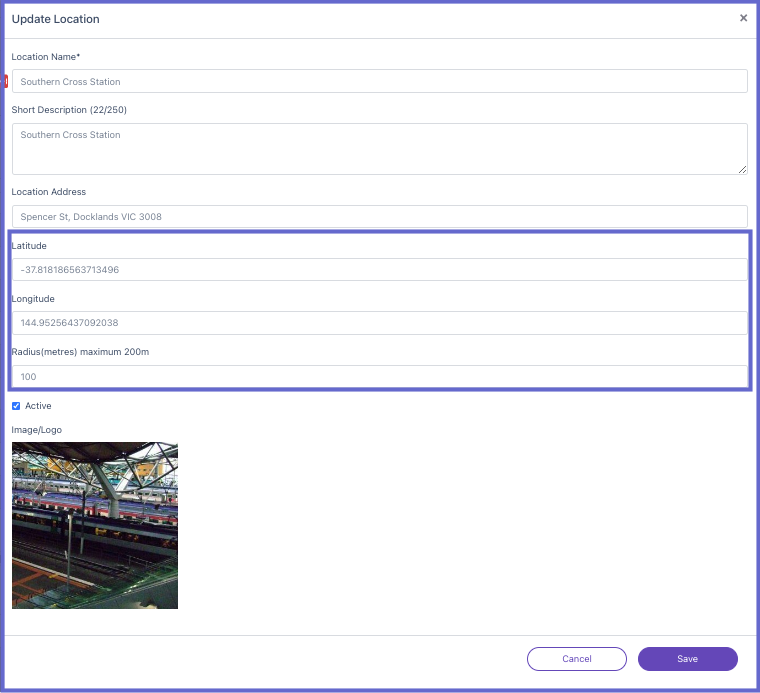Click the Short Description resize grip
The image size is (760, 693).
742,169
